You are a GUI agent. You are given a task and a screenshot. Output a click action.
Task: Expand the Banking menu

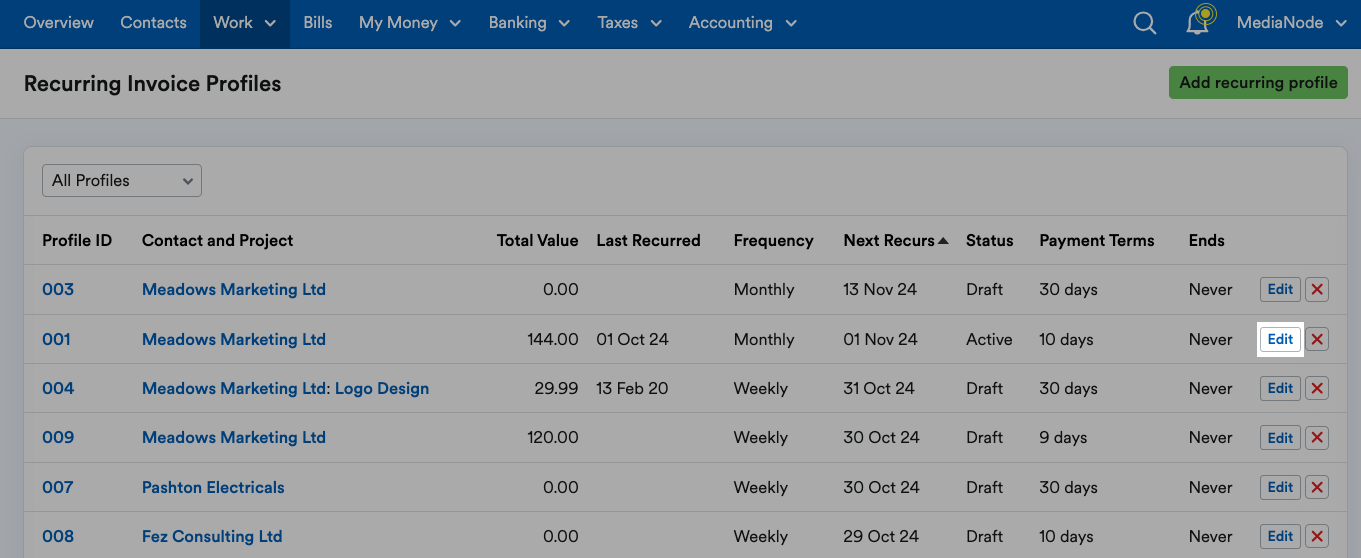pyautogui.click(x=529, y=23)
